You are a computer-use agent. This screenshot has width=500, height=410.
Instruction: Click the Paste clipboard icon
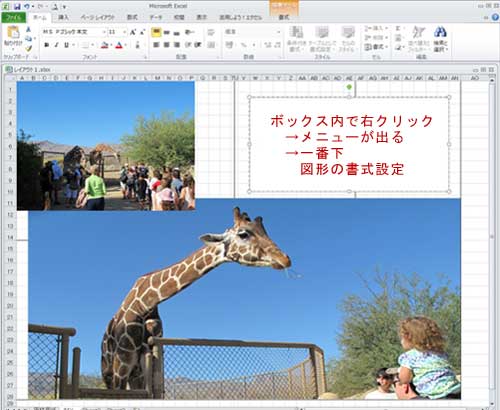click(x=13, y=33)
